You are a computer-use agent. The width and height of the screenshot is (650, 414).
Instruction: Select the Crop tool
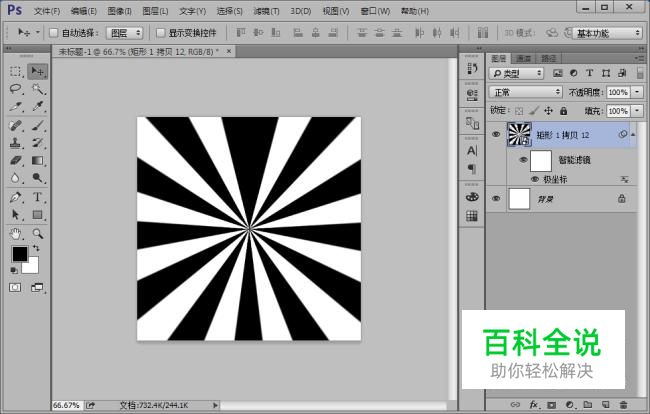15,107
